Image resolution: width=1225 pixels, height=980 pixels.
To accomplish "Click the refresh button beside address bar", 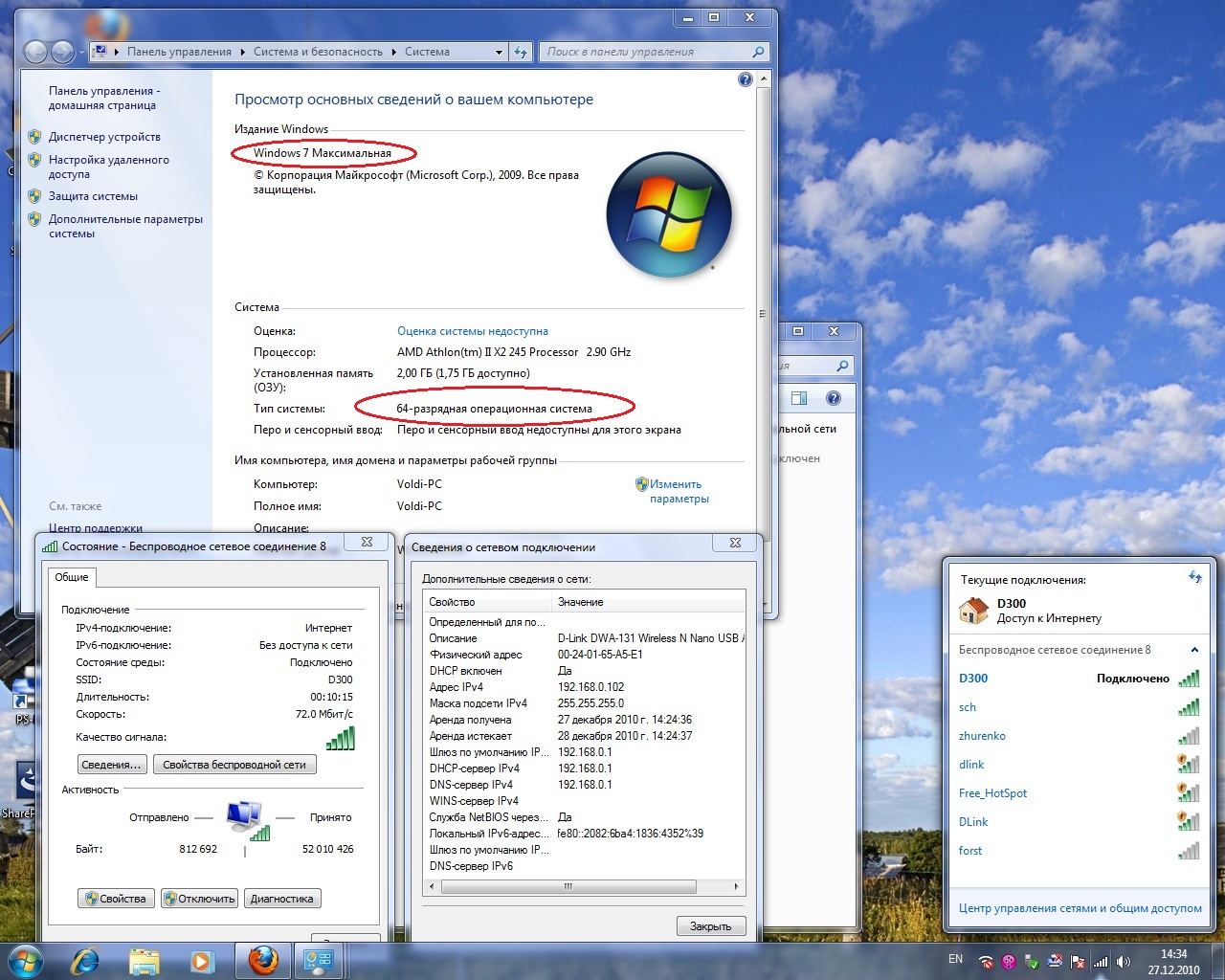I will pos(521,52).
